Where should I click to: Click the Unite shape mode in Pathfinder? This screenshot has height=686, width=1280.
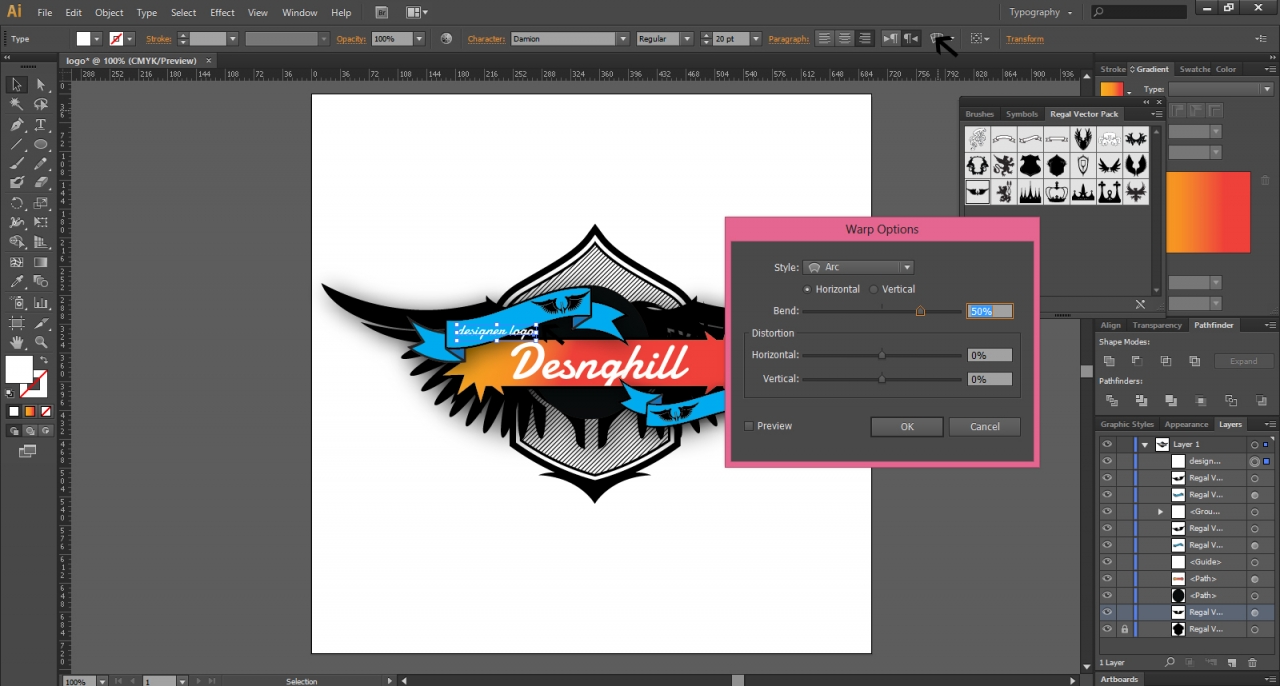(x=1109, y=361)
